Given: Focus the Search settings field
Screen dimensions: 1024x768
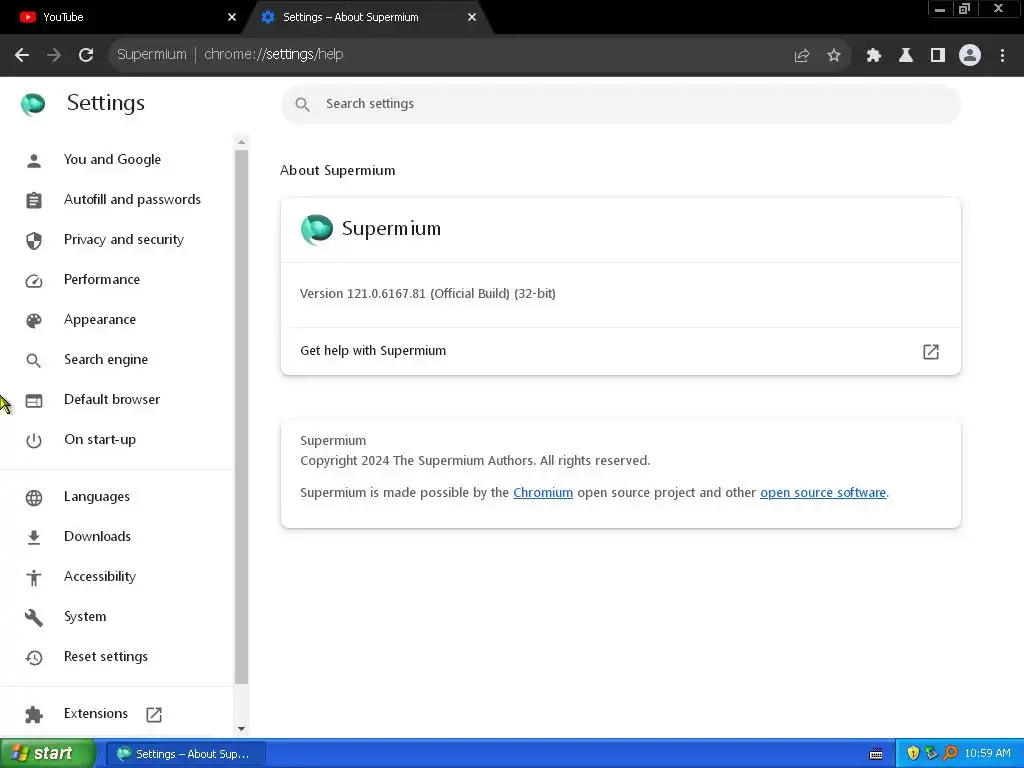Looking at the screenshot, I should [x=620, y=104].
